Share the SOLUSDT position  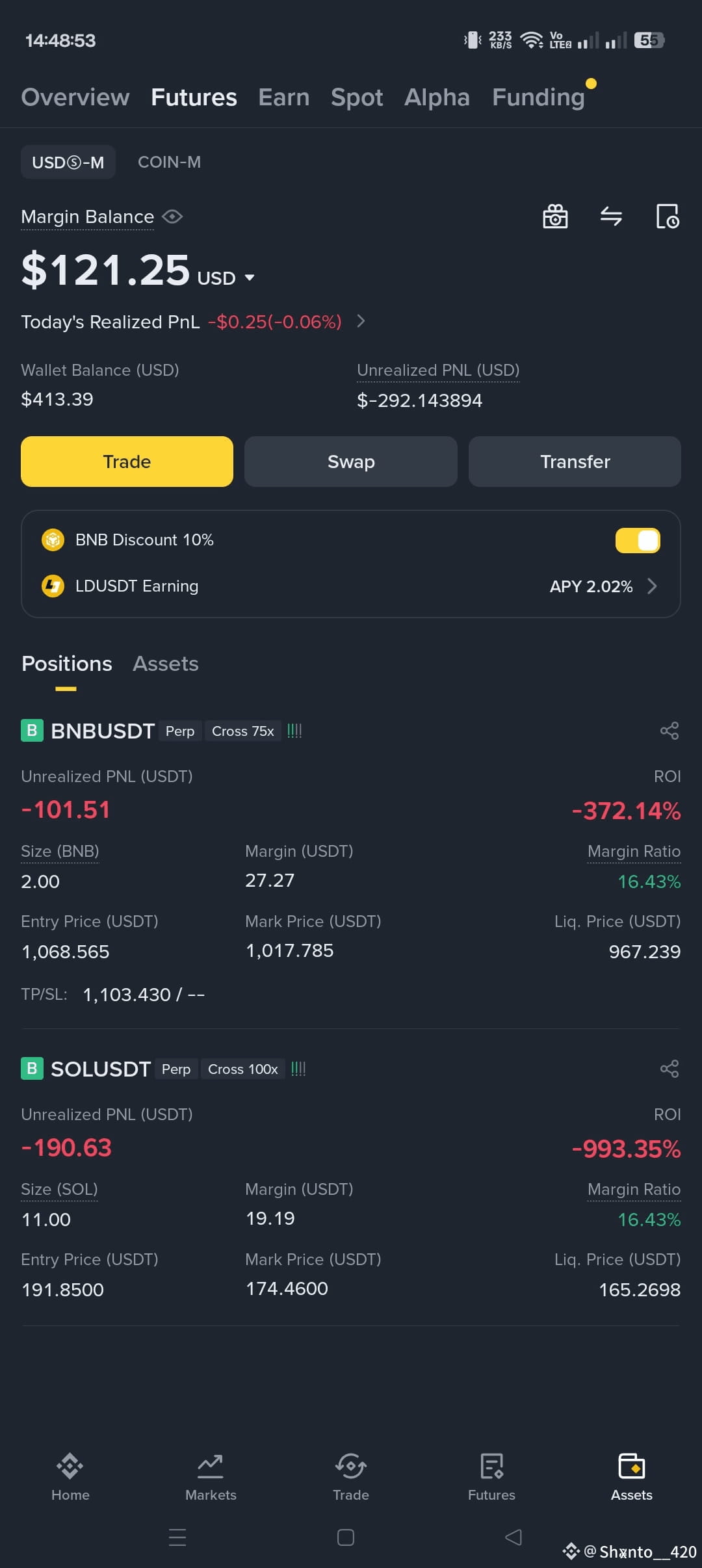(x=669, y=1069)
